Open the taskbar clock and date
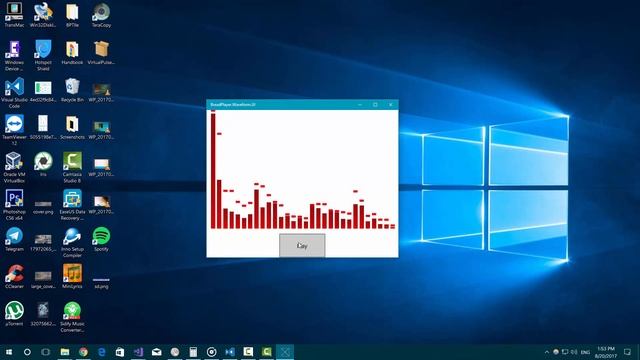 (x=605, y=352)
